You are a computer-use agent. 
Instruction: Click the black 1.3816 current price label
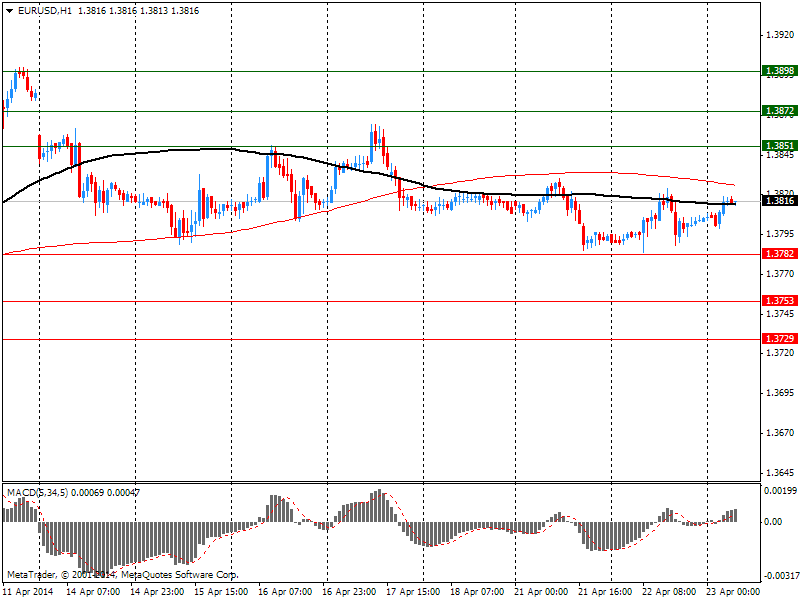coord(779,201)
